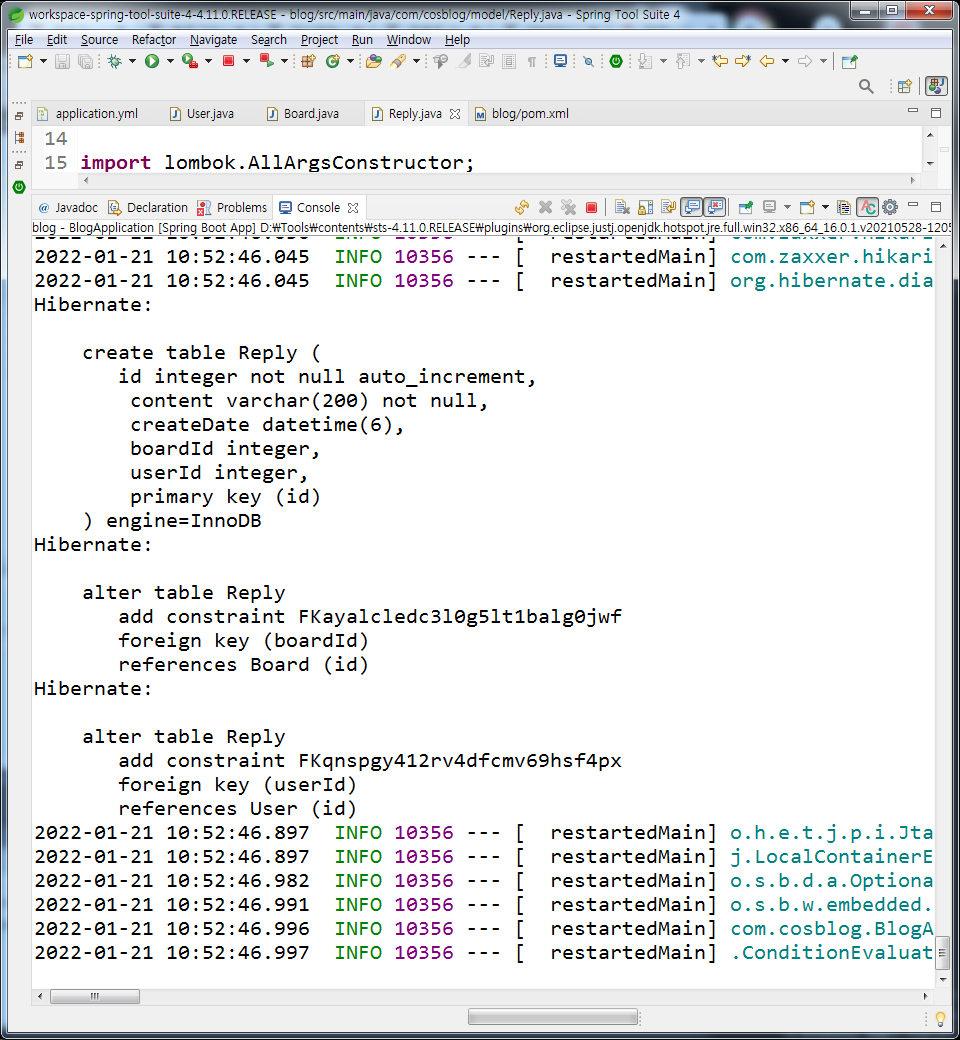Viewport: 960px width, 1040px height.
Task: Toggle Word Wrap in console toolbar
Action: click(668, 208)
